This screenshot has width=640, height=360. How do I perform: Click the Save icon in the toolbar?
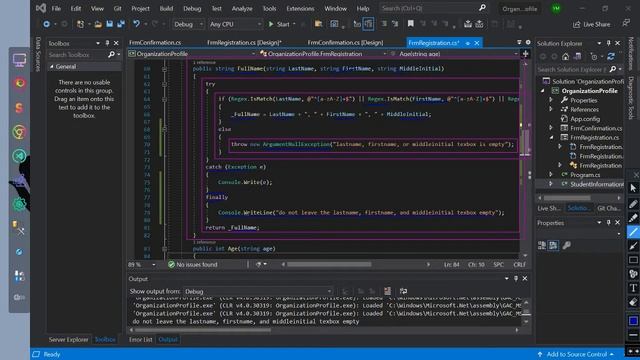point(109,24)
